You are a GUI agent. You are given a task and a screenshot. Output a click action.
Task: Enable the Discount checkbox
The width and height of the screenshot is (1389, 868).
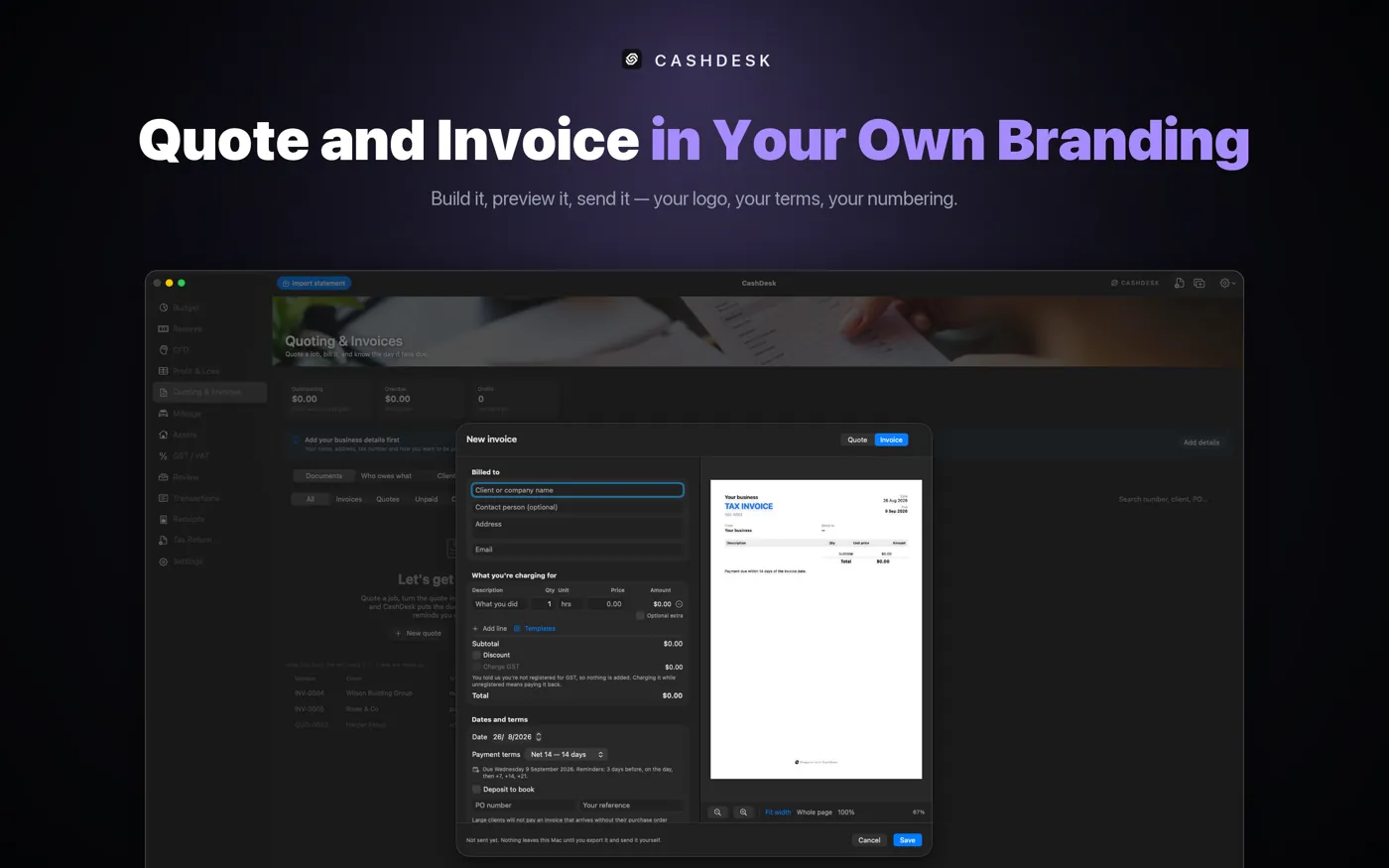tap(476, 655)
